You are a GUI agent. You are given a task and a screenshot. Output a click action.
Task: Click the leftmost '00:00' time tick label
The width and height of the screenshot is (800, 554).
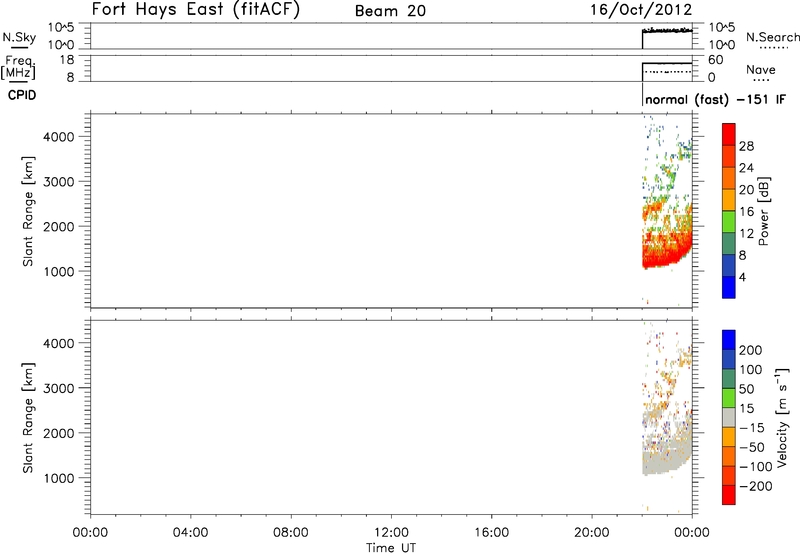click(x=90, y=533)
